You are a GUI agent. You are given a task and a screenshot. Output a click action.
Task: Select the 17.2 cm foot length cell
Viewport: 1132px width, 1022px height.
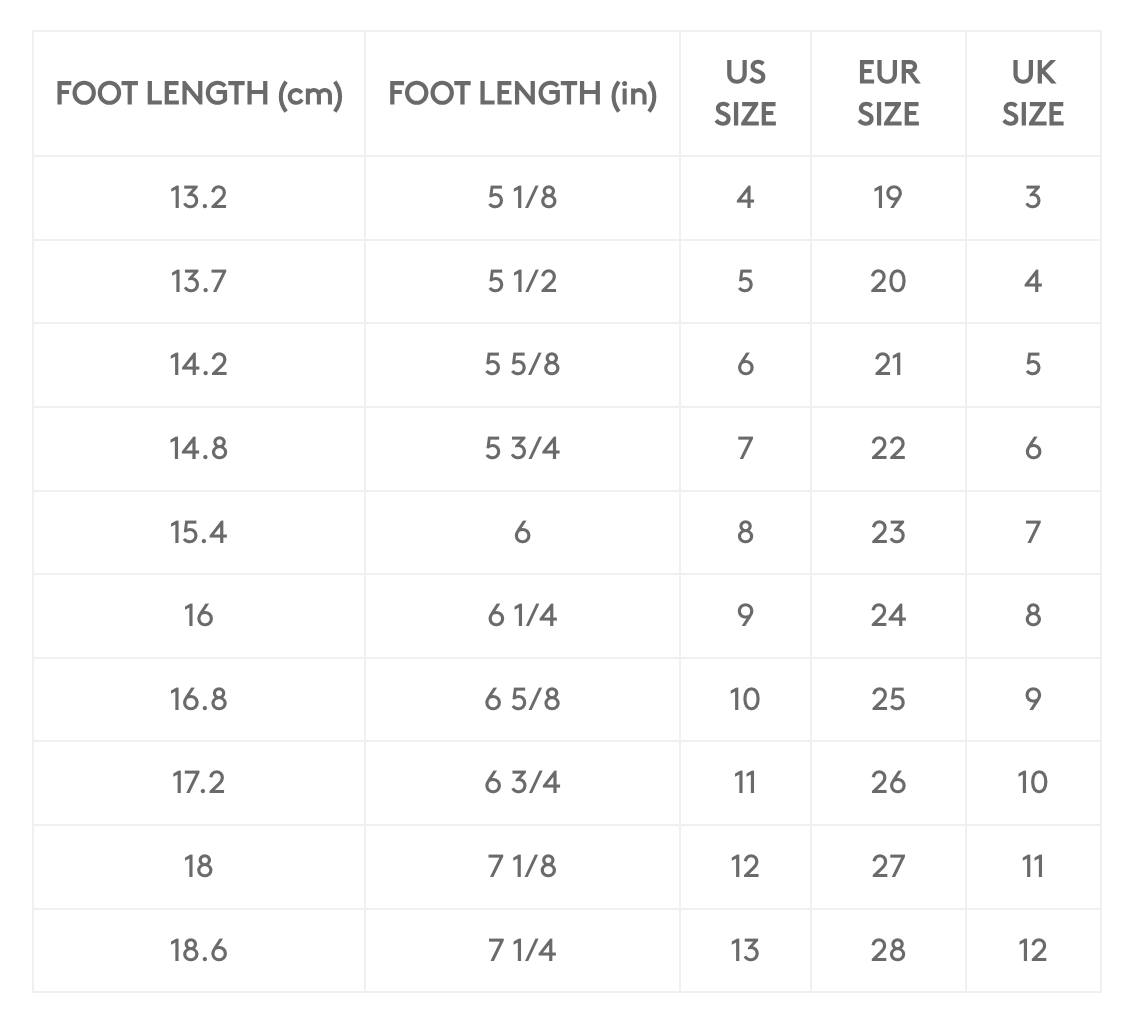pos(199,783)
